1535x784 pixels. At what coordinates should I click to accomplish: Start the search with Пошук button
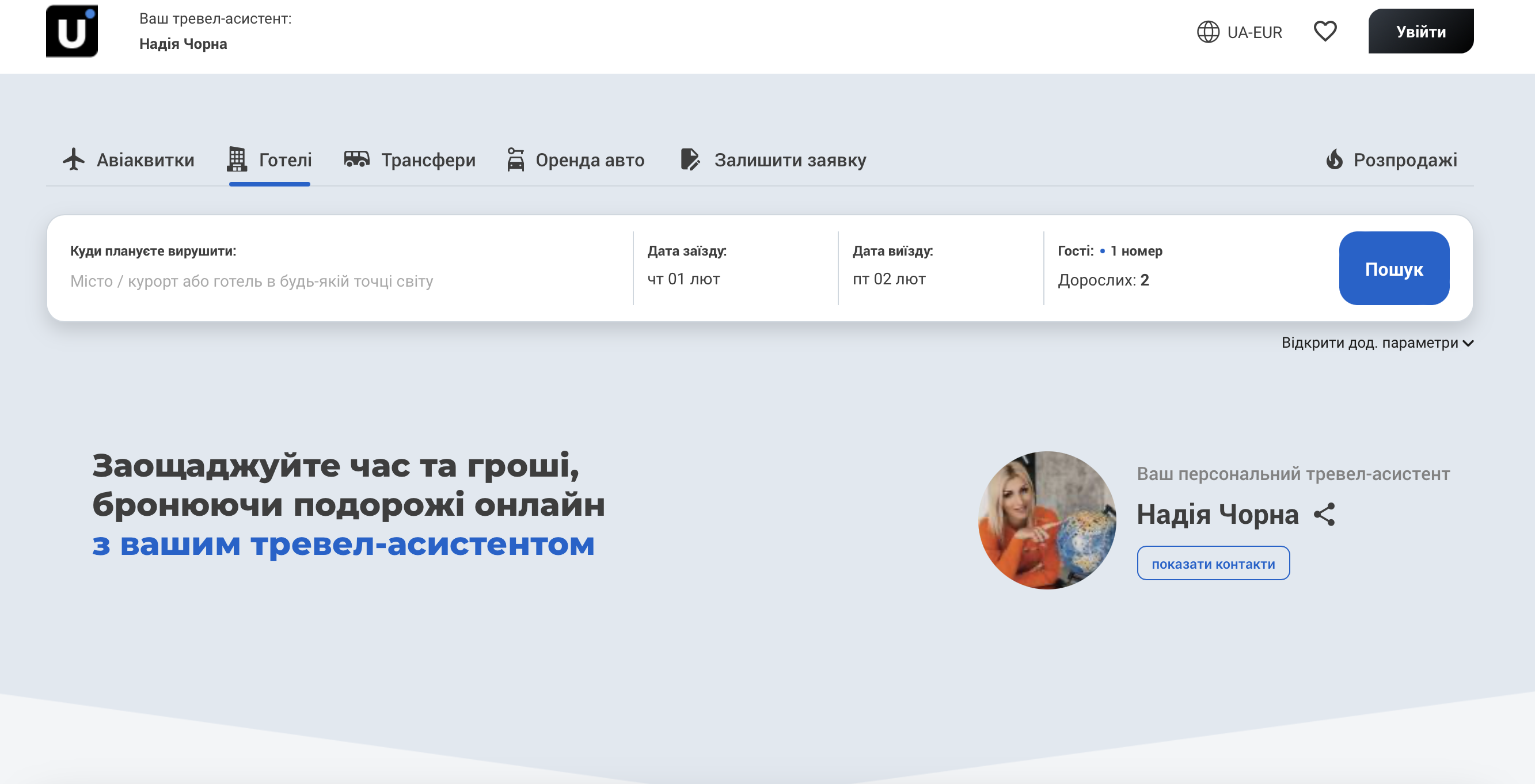pyautogui.click(x=1394, y=269)
